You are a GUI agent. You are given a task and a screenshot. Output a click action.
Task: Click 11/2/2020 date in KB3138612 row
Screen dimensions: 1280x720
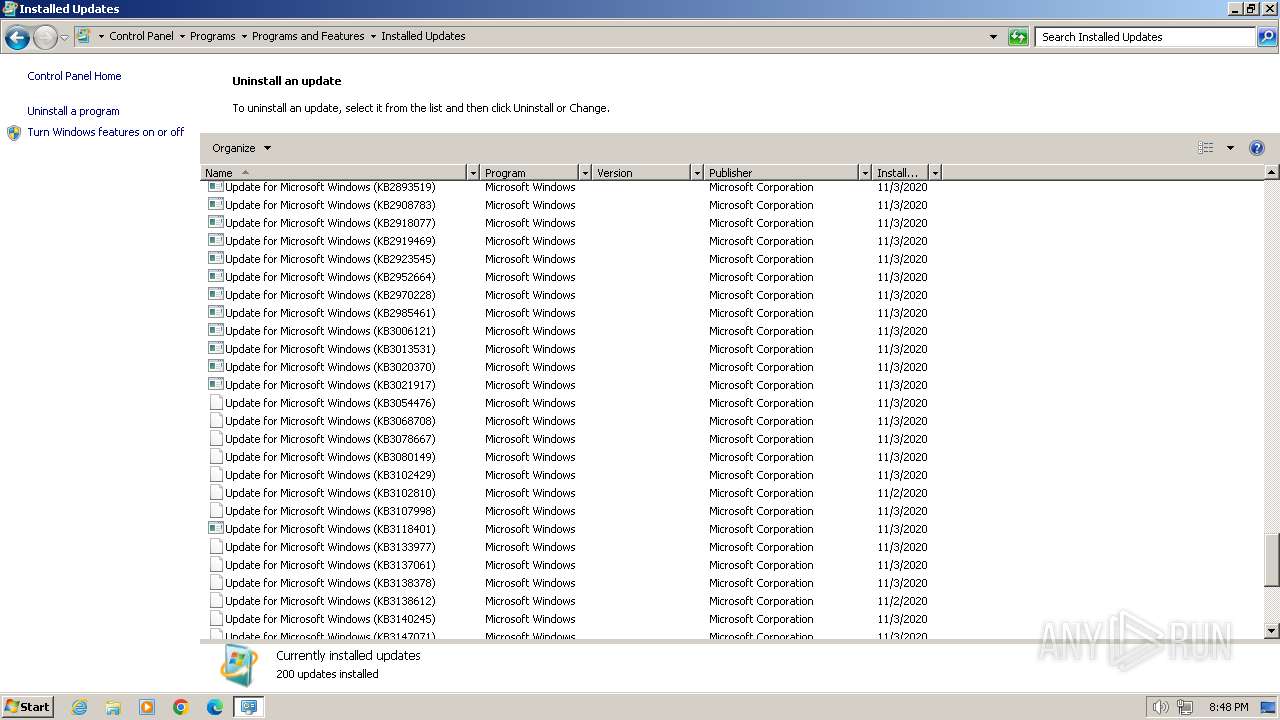tap(902, 601)
